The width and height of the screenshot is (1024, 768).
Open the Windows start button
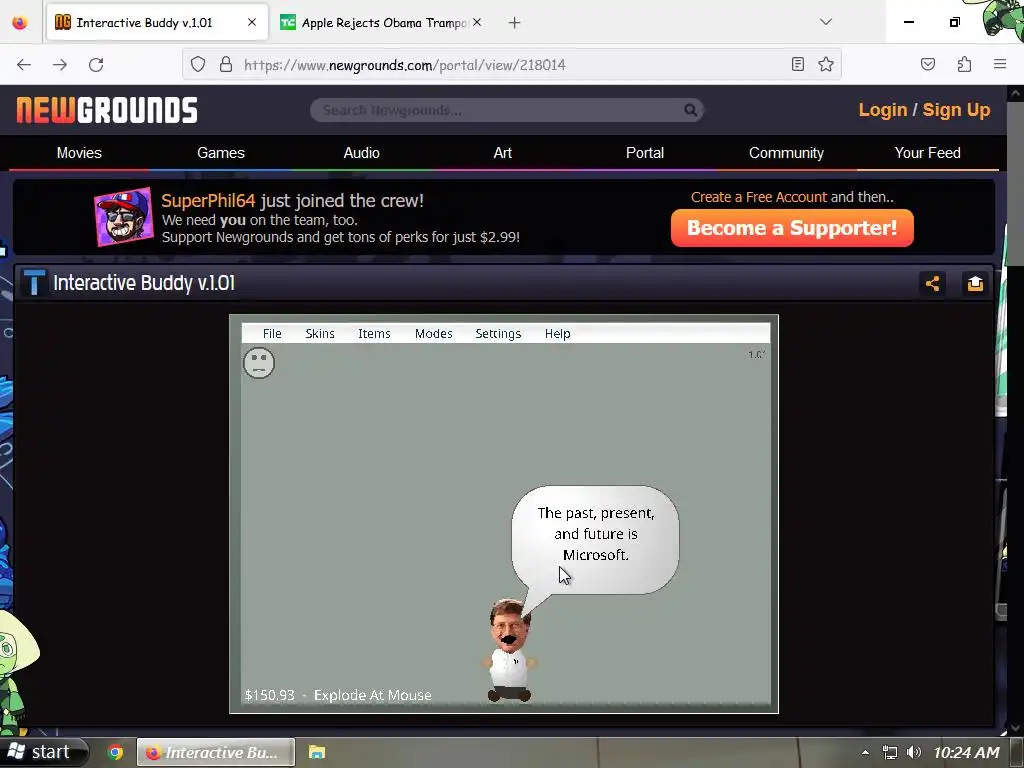[x=43, y=752]
